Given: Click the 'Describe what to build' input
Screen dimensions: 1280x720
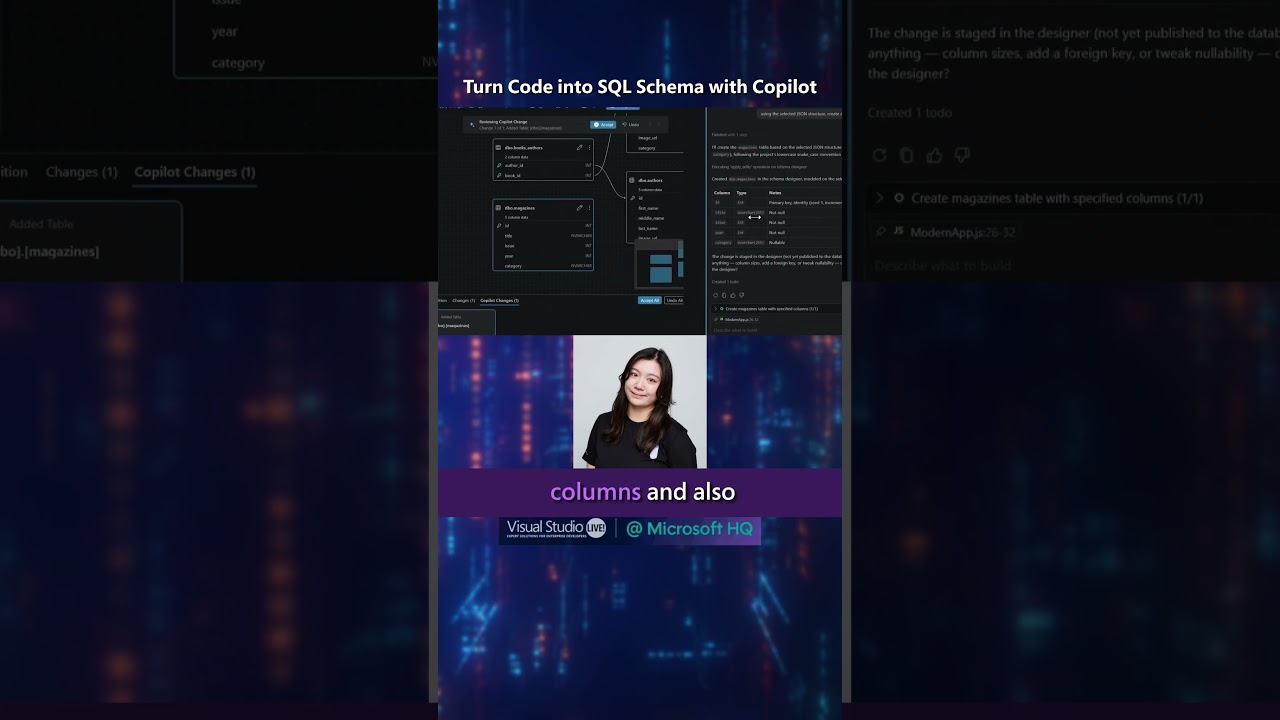Looking at the screenshot, I should click(x=776, y=329).
